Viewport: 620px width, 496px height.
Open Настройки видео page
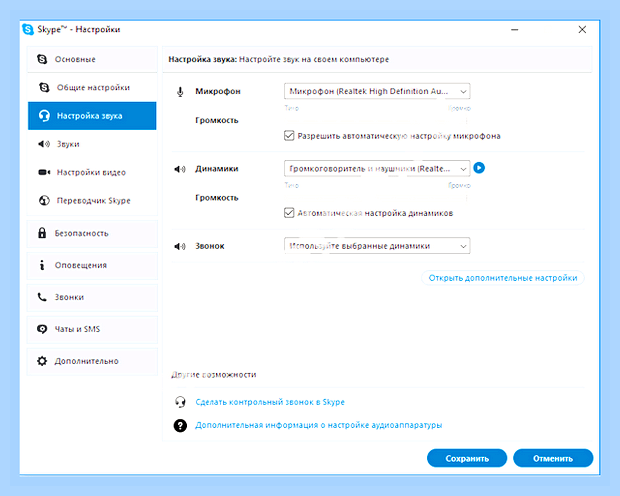click(92, 172)
